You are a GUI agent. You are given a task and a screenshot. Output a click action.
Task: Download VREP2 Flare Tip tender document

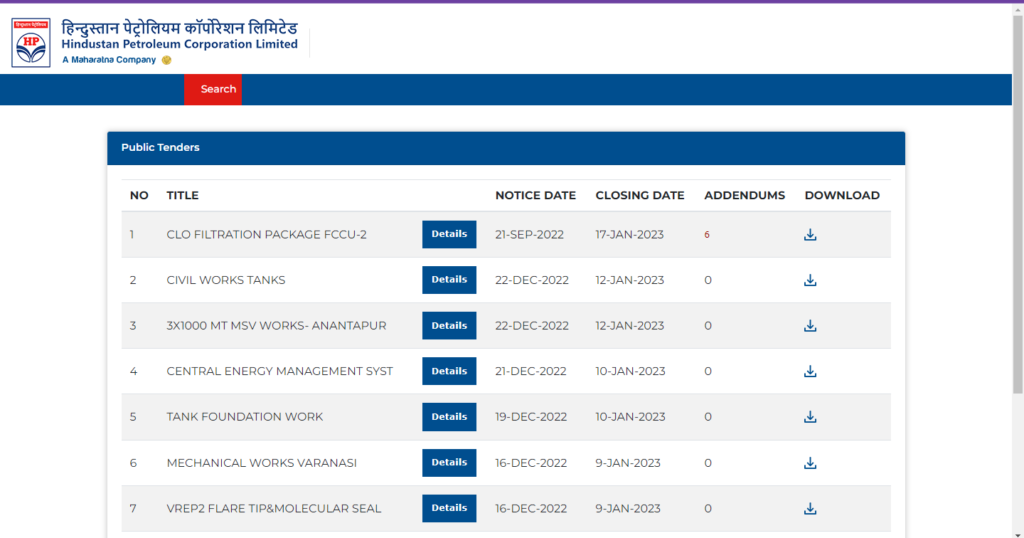pyautogui.click(x=810, y=508)
